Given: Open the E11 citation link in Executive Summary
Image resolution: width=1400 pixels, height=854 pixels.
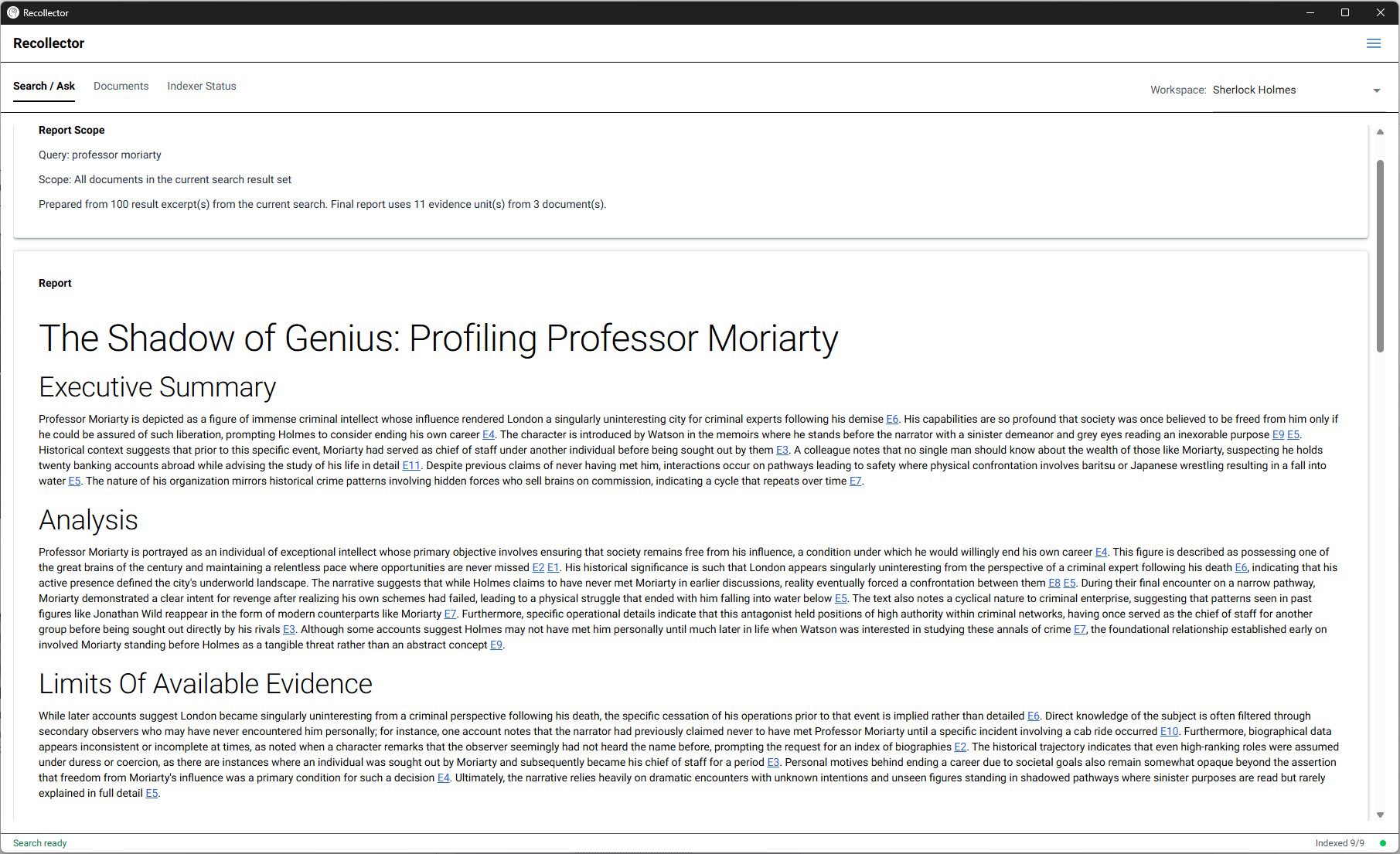Looking at the screenshot, I should click(x=410, y=465).
